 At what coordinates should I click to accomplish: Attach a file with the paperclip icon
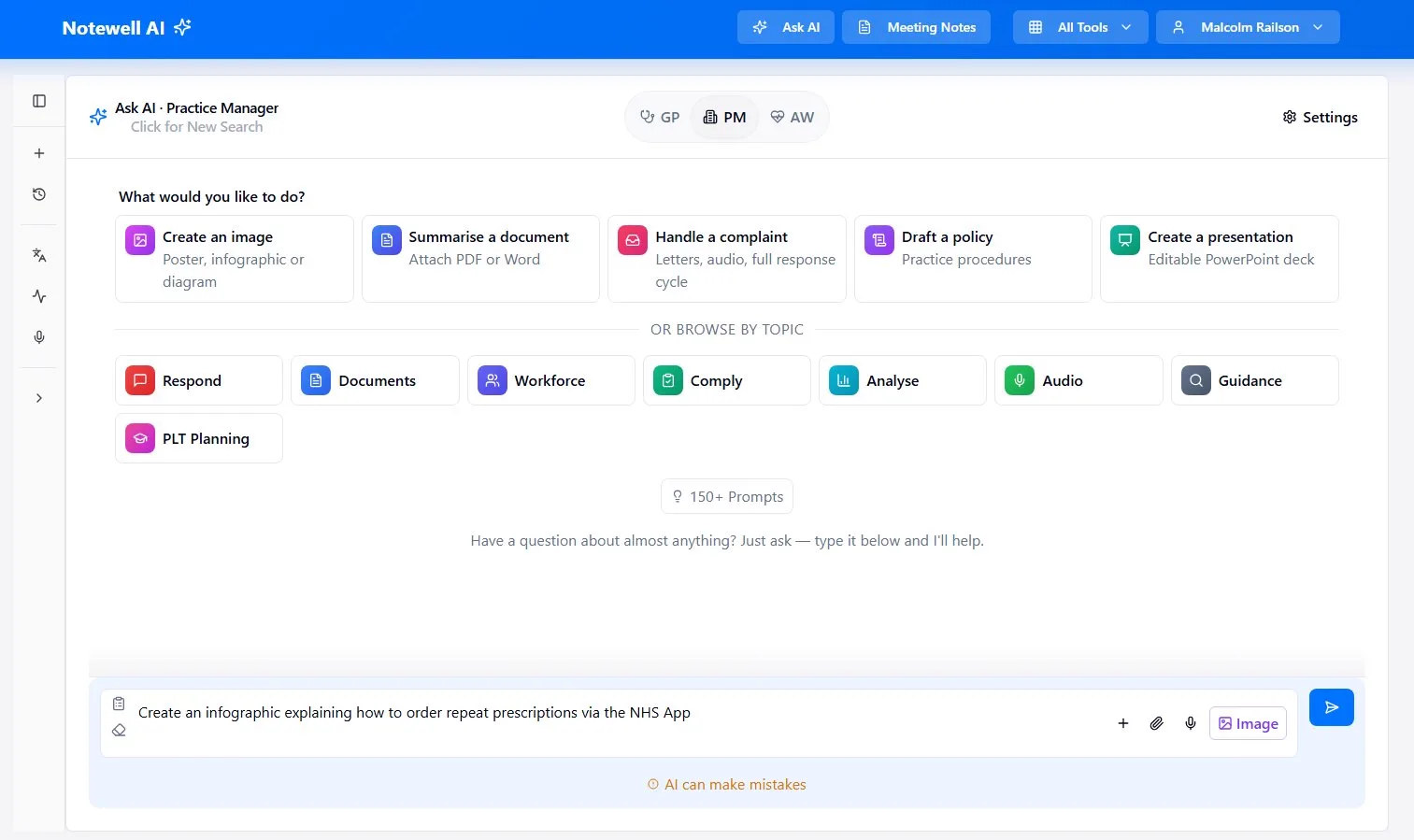click(1157, 723)
